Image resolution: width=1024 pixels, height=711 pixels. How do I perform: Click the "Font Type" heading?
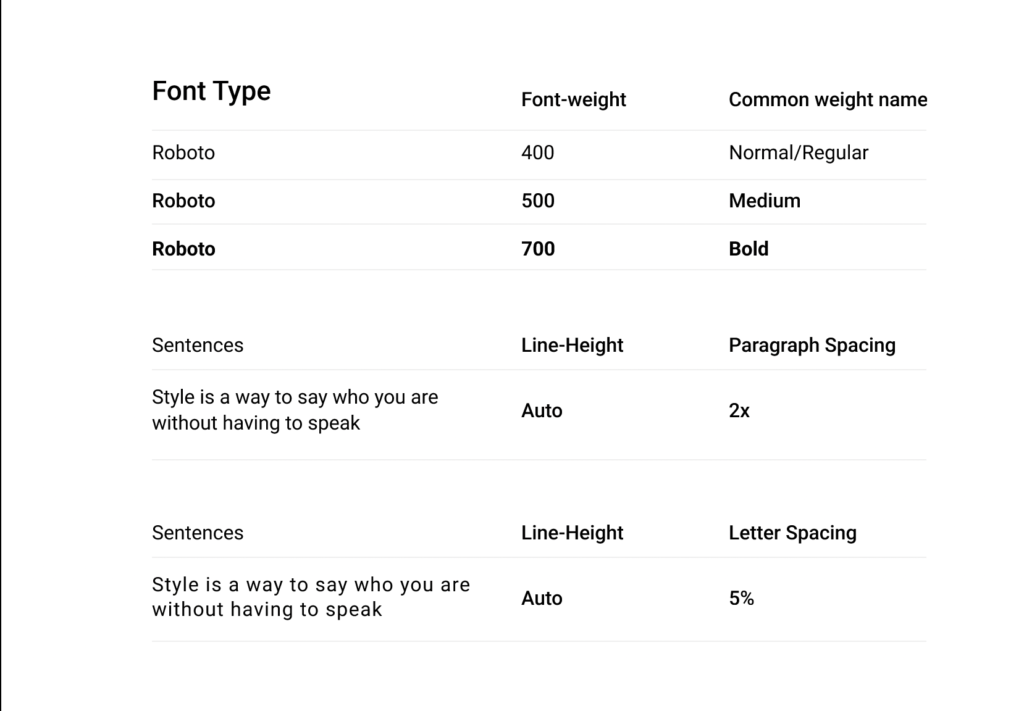[211, 91]
